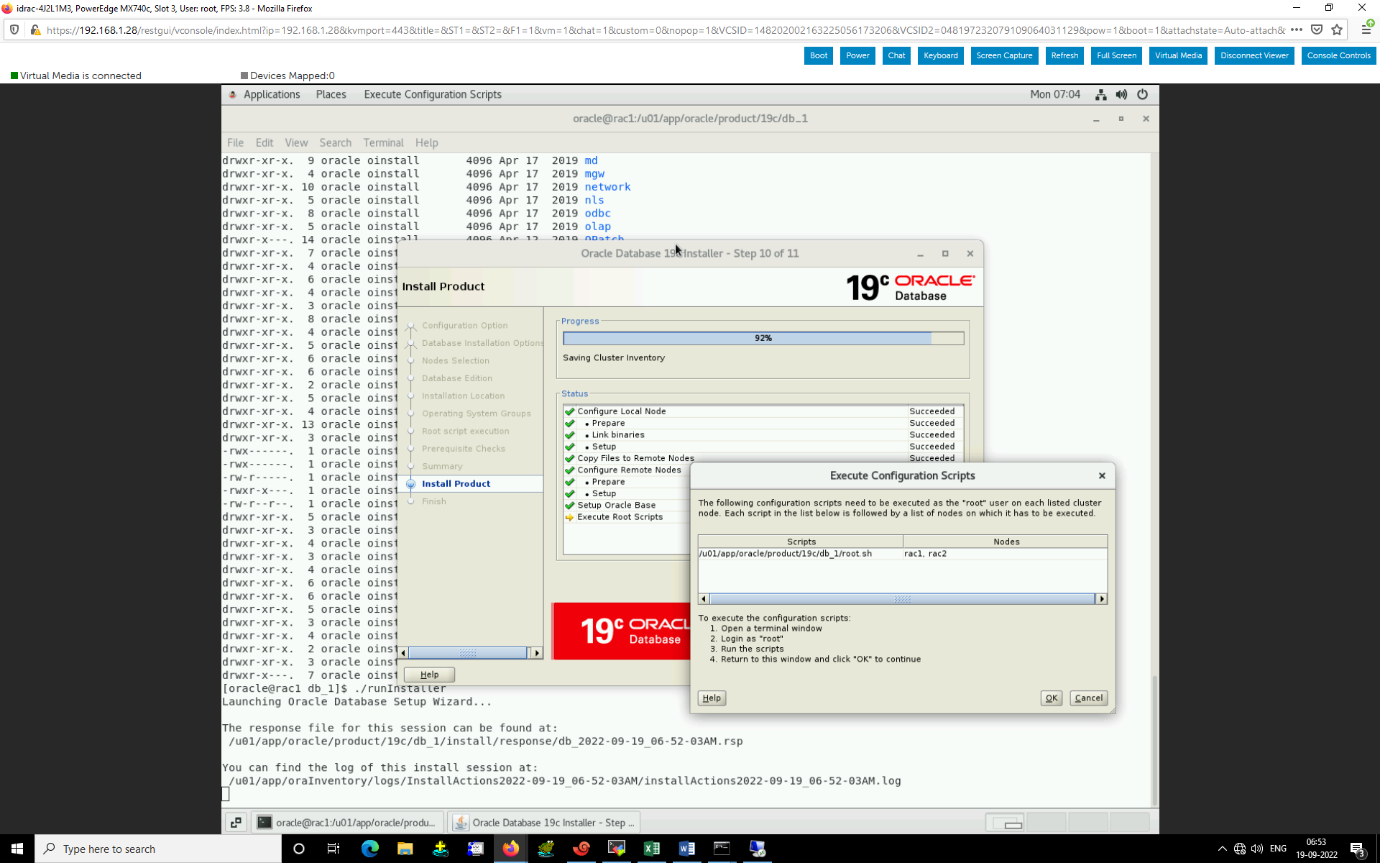The image size is (1380, 863).
Task: Click the scripts table horizontal scrollbar thumb
Action: click(902, 599)
